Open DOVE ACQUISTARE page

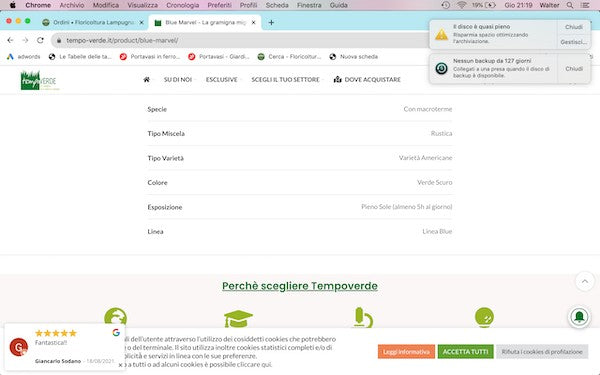[367, 80]
